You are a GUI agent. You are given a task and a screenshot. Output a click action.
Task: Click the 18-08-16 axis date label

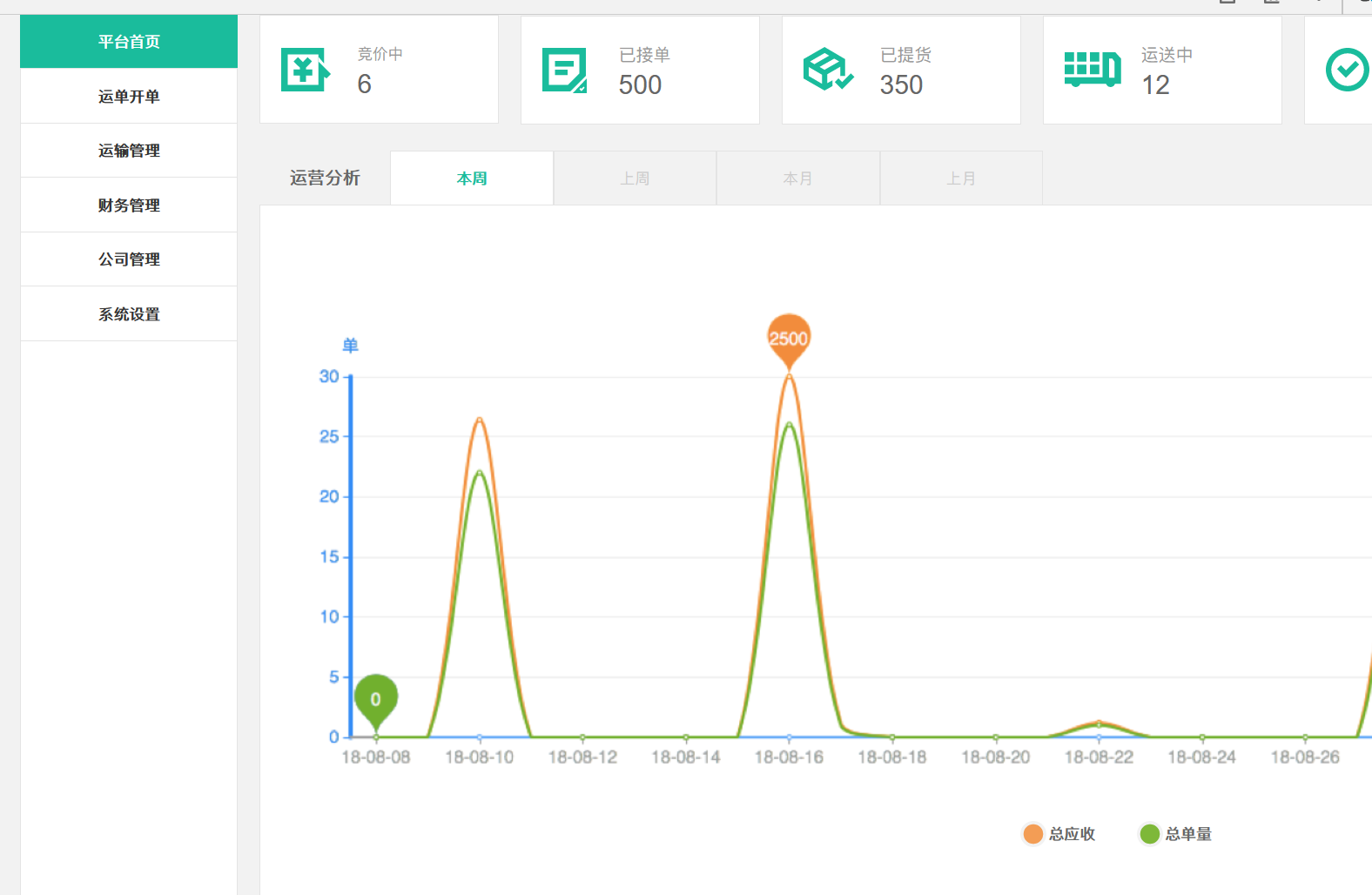pos(789,757)
